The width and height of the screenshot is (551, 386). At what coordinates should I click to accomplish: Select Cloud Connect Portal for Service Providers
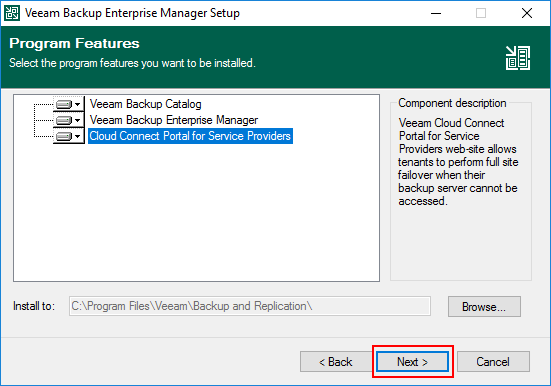(190, 136)
